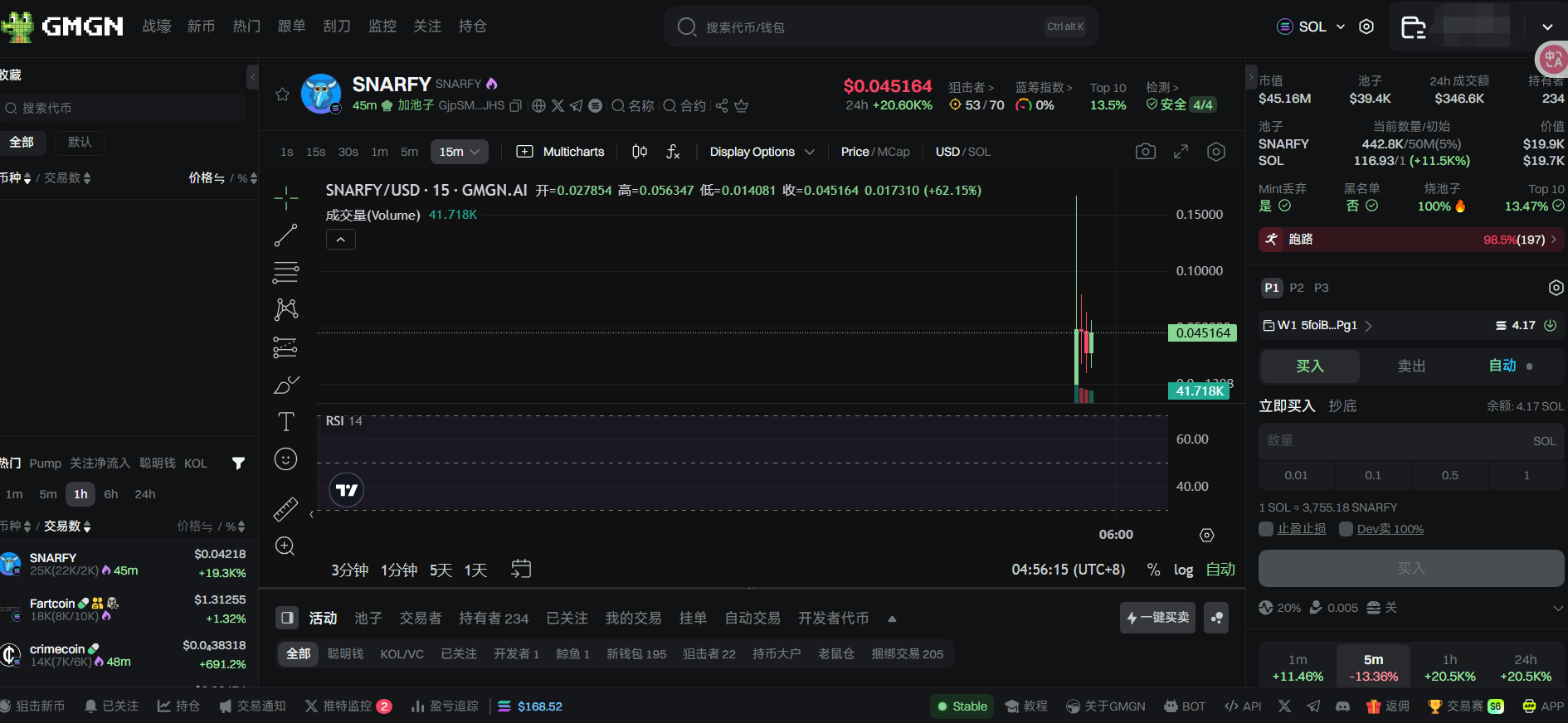This screenshot has width=1568, height=723.
Task: Open the emoji icons tool
Action: pyautogui.click(x=285, y=459)
